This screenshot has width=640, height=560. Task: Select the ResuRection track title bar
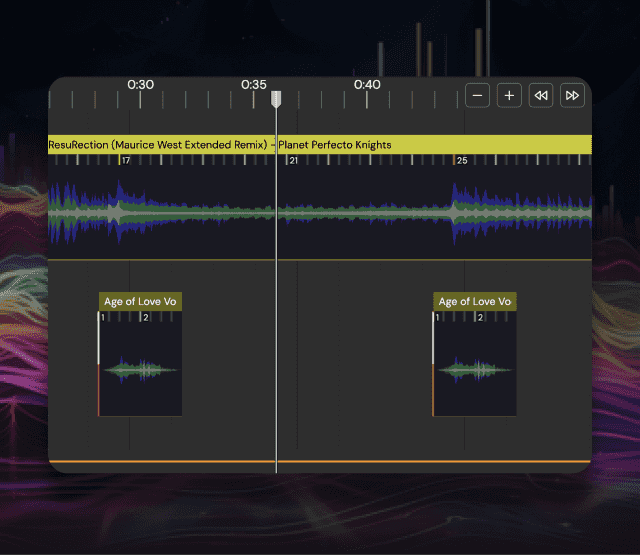(220, 145)
